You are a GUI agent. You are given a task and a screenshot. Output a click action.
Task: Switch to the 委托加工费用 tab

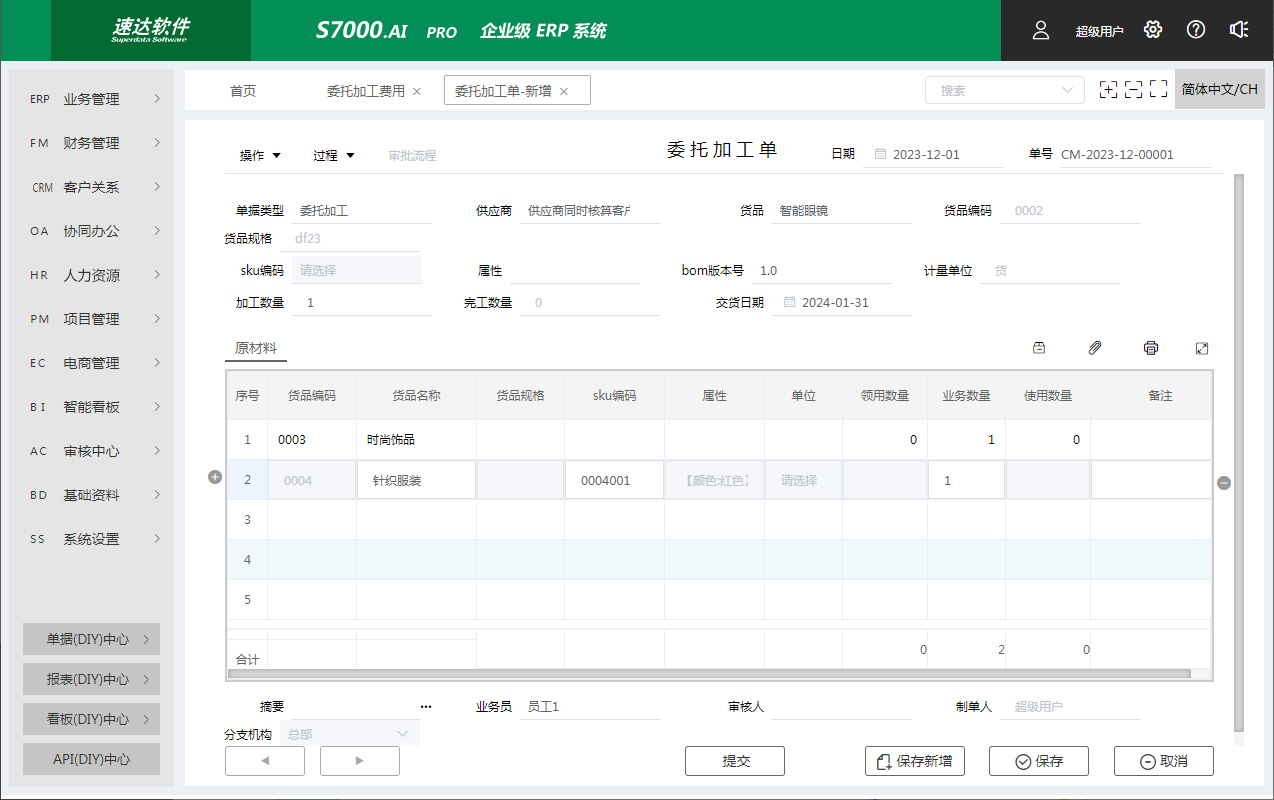366,91
